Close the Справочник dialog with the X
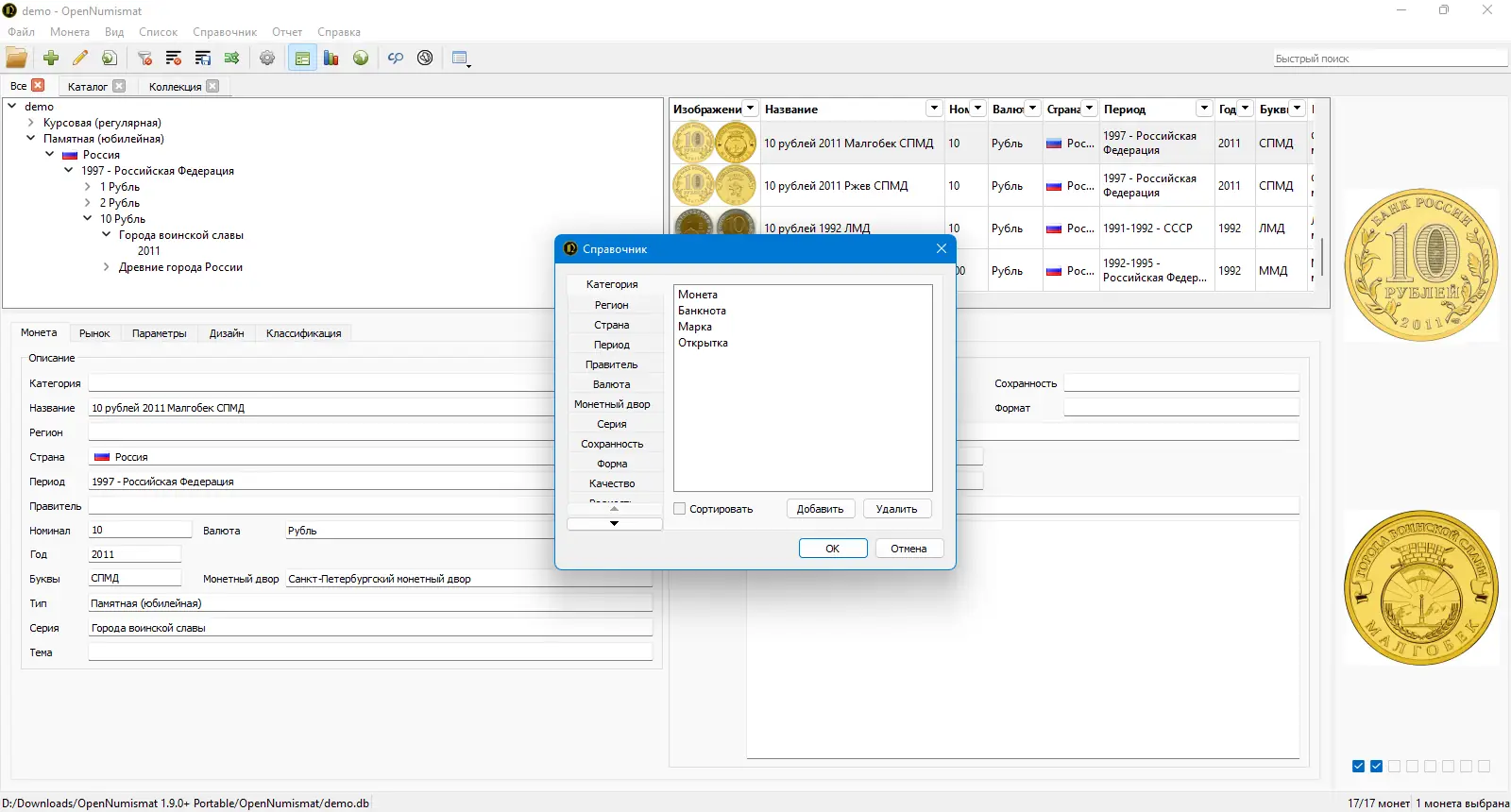 (942, 248)
